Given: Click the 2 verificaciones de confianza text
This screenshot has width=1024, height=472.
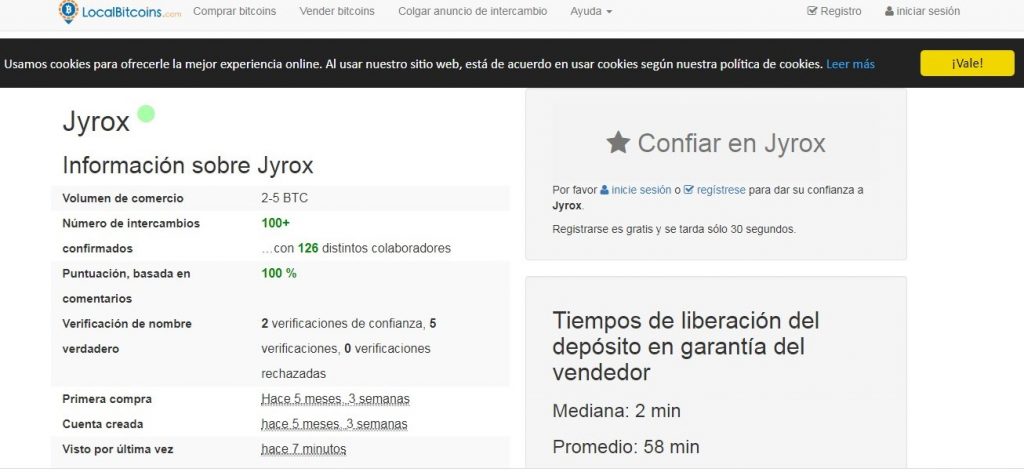Looking at the screenshot, I should point(343,323).
